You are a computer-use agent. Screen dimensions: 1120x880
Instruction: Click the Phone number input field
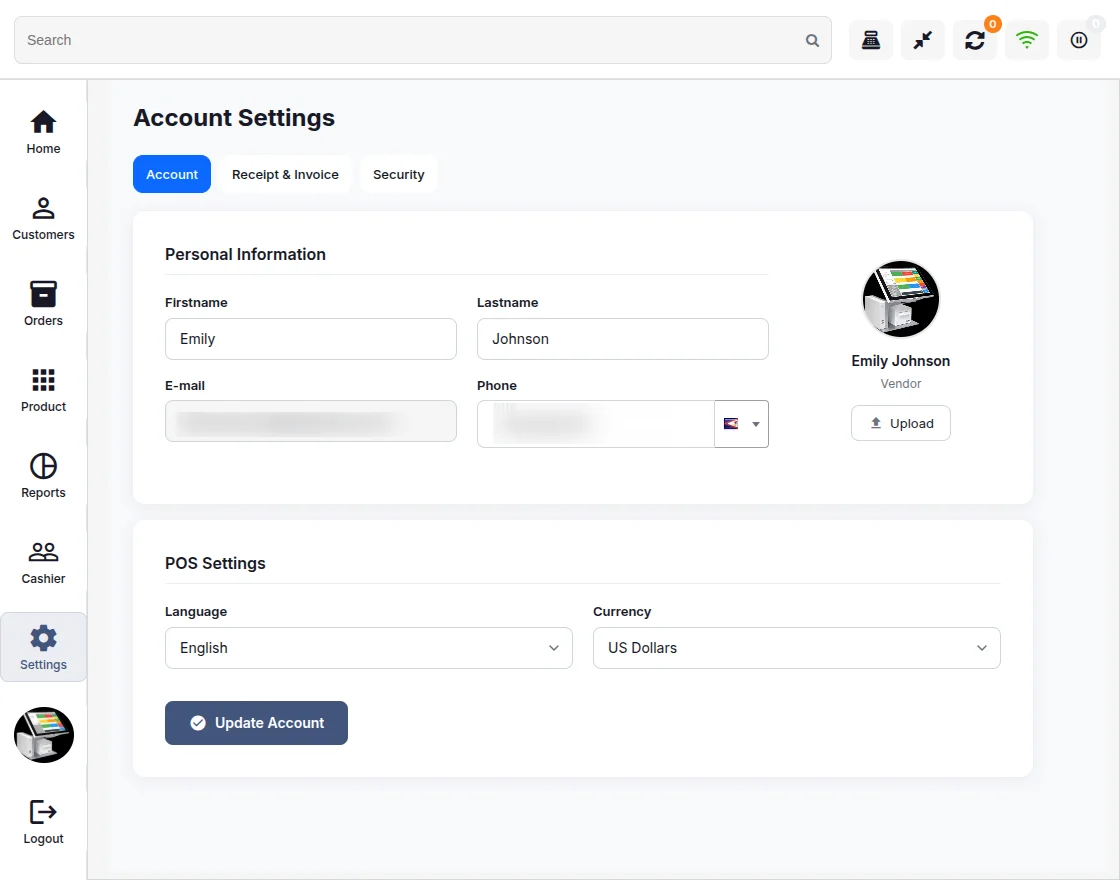coord(596,424)
